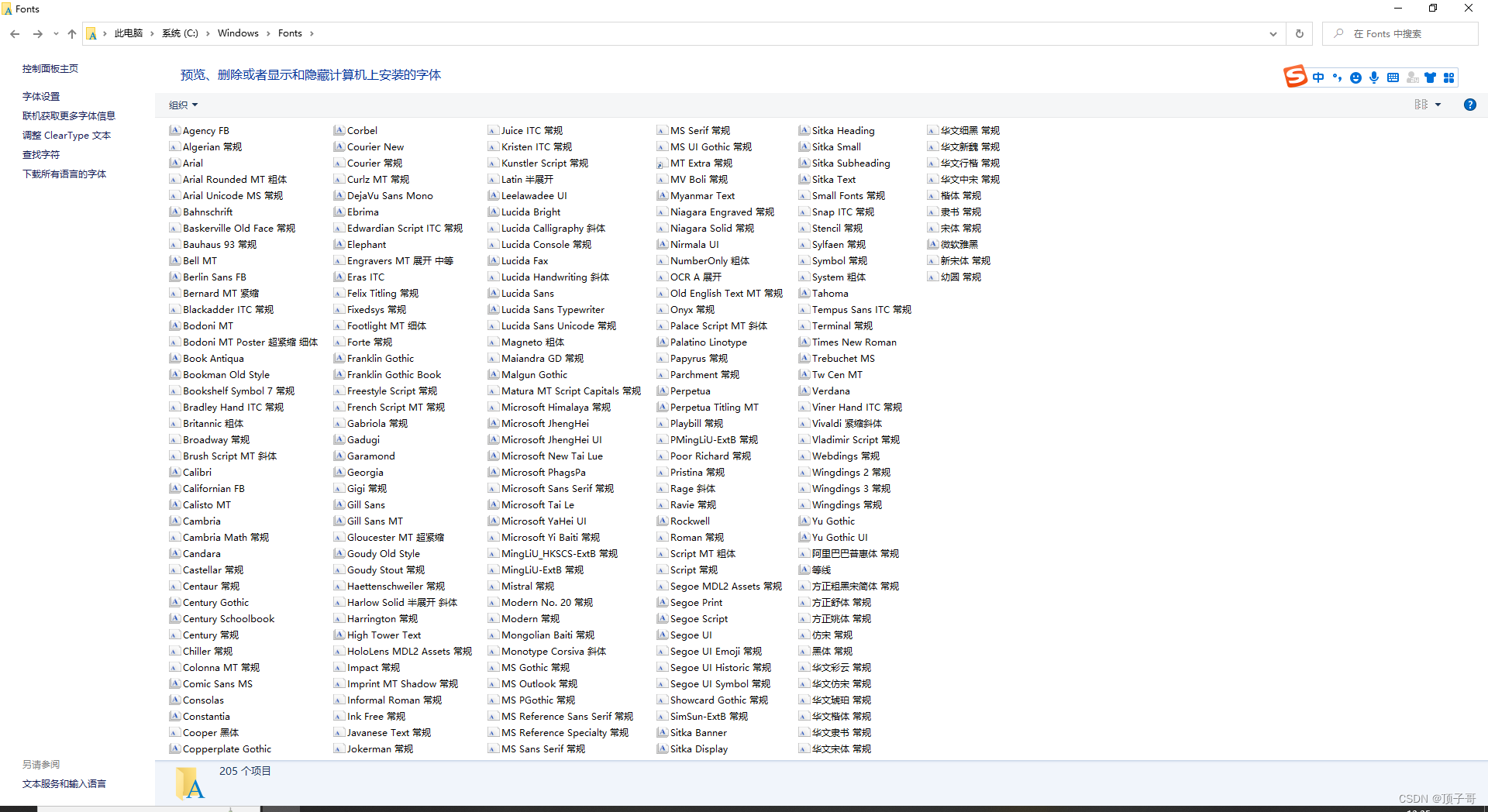The width and height of the screenshot is (1488, 812).
Task: Open the virtual keyboard from the Sogou toolbar
Action: tap(1393, 77)
